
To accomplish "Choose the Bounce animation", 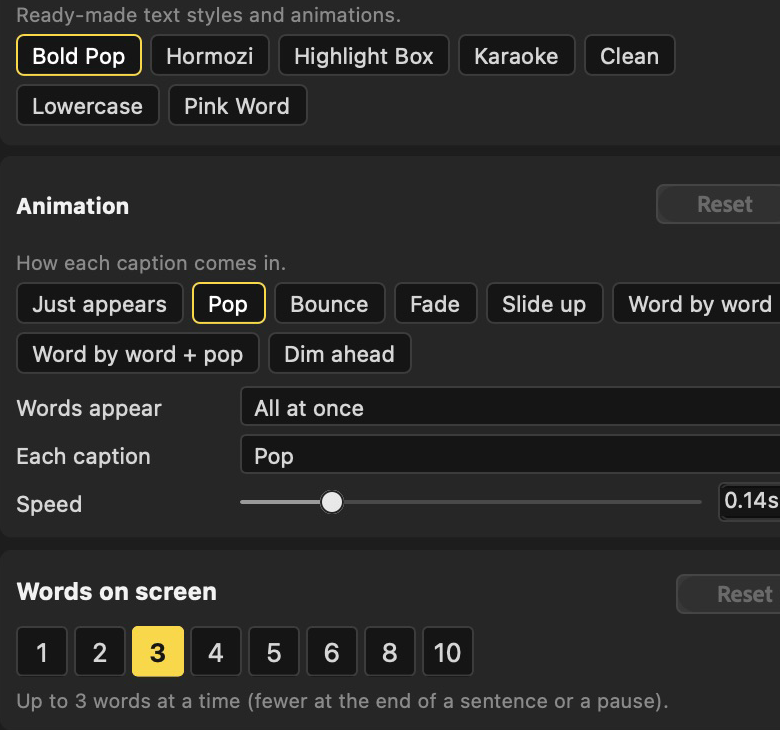I will [x=329, y=304].
